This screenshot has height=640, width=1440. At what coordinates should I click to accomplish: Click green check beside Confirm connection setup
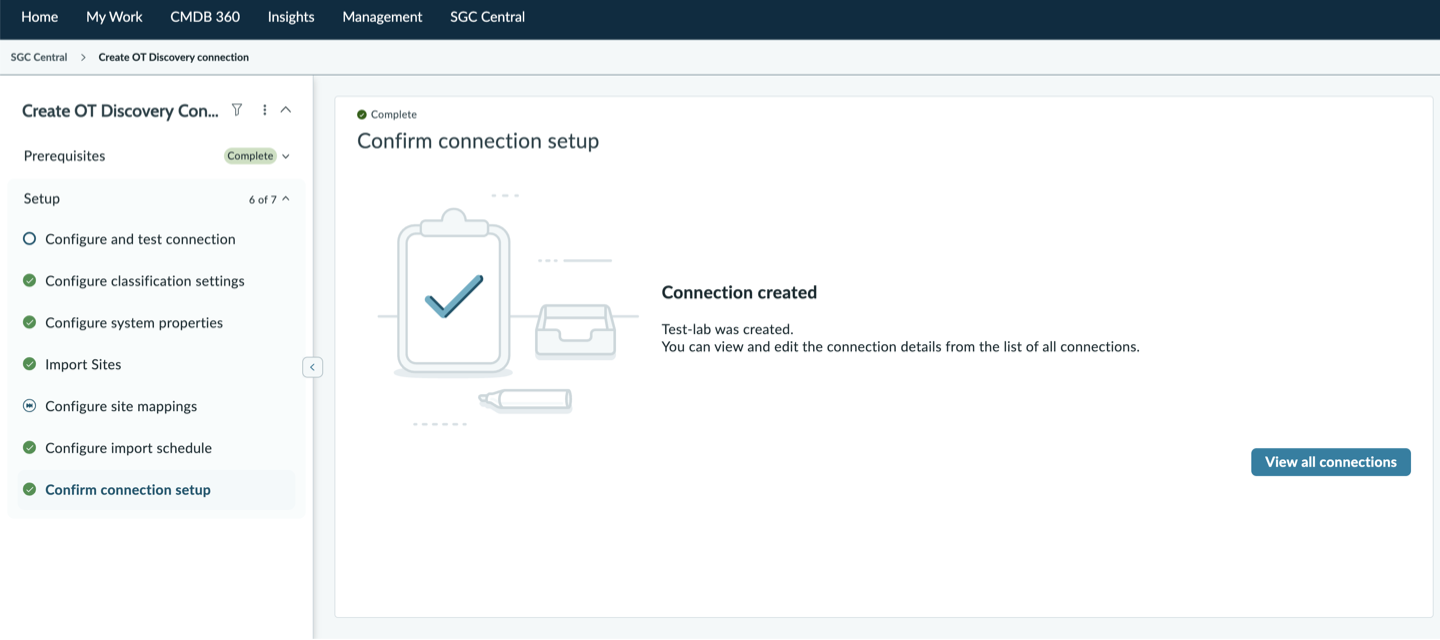[29, 490]
